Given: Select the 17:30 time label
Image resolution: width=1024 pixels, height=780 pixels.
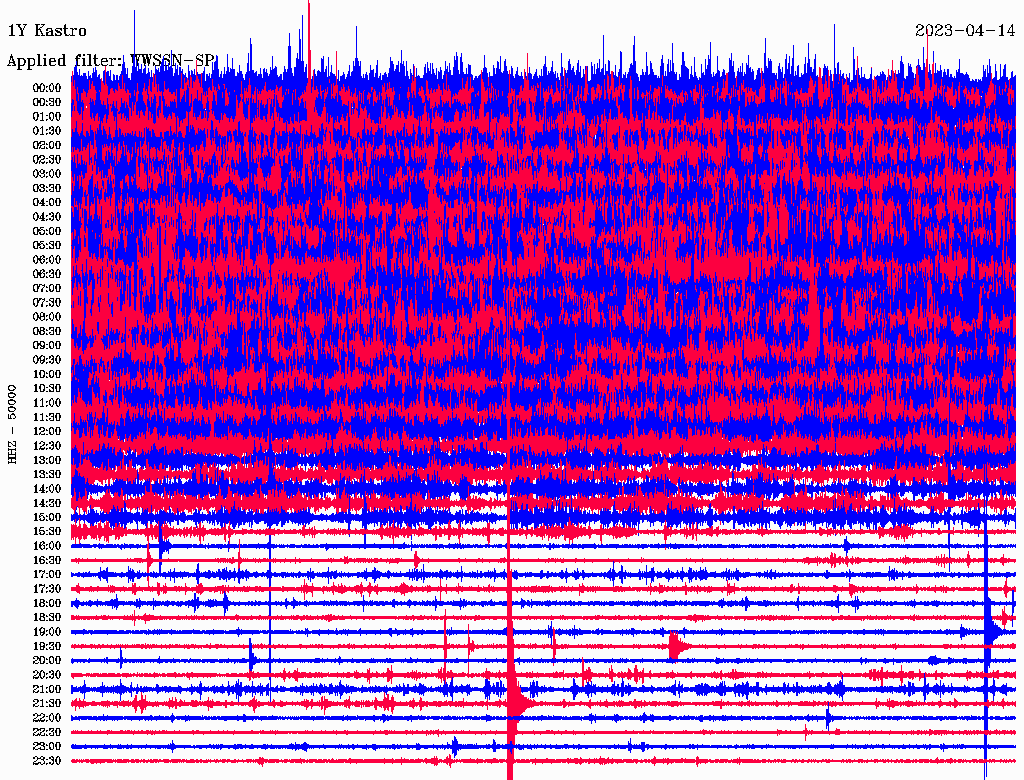Looking at the screenshot, I should pos(47,589).
